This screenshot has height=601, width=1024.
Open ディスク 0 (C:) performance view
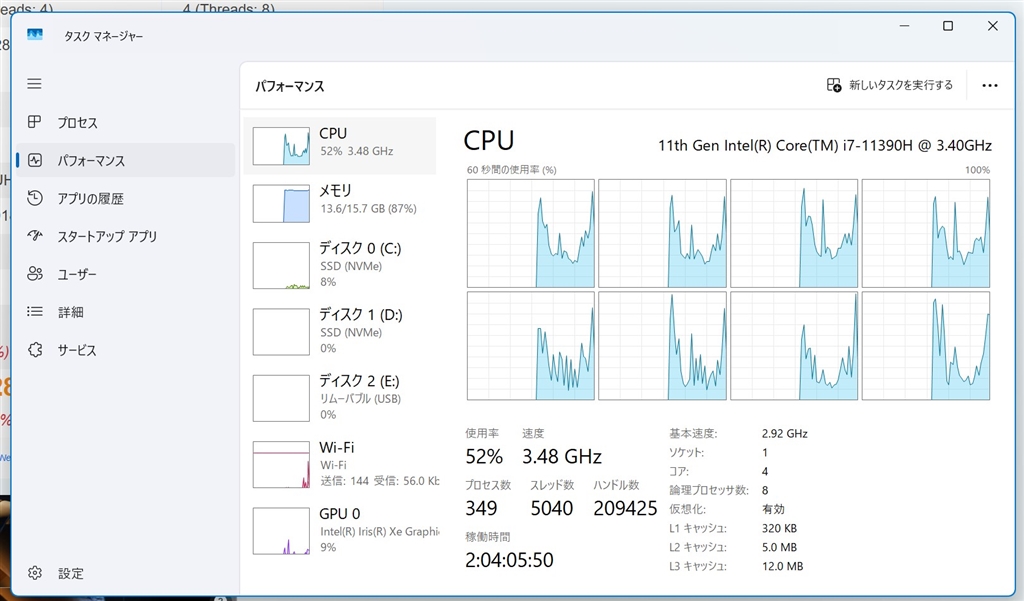340,265
